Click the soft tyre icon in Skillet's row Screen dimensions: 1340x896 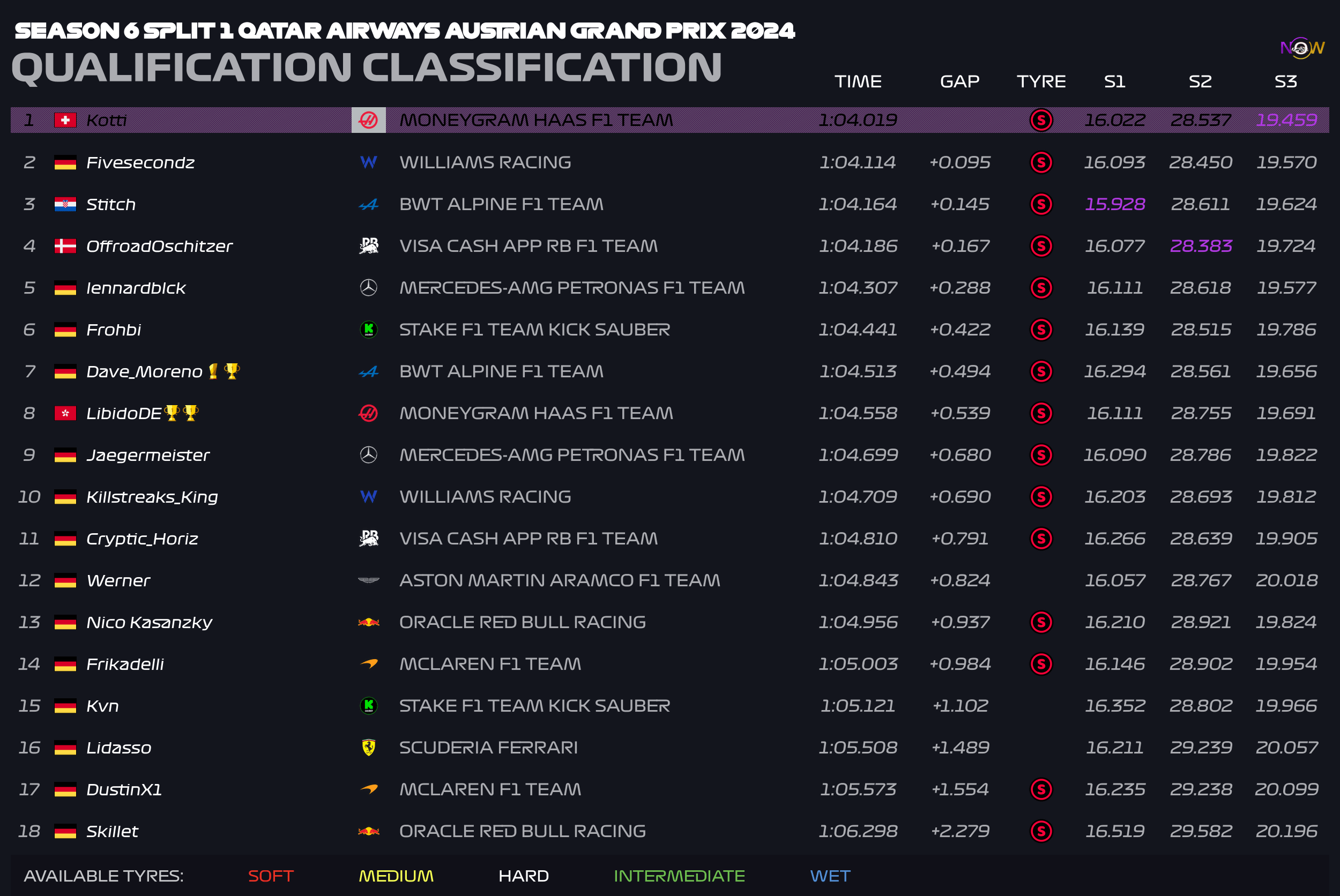pyautogui.click(x=1041, y=831)
